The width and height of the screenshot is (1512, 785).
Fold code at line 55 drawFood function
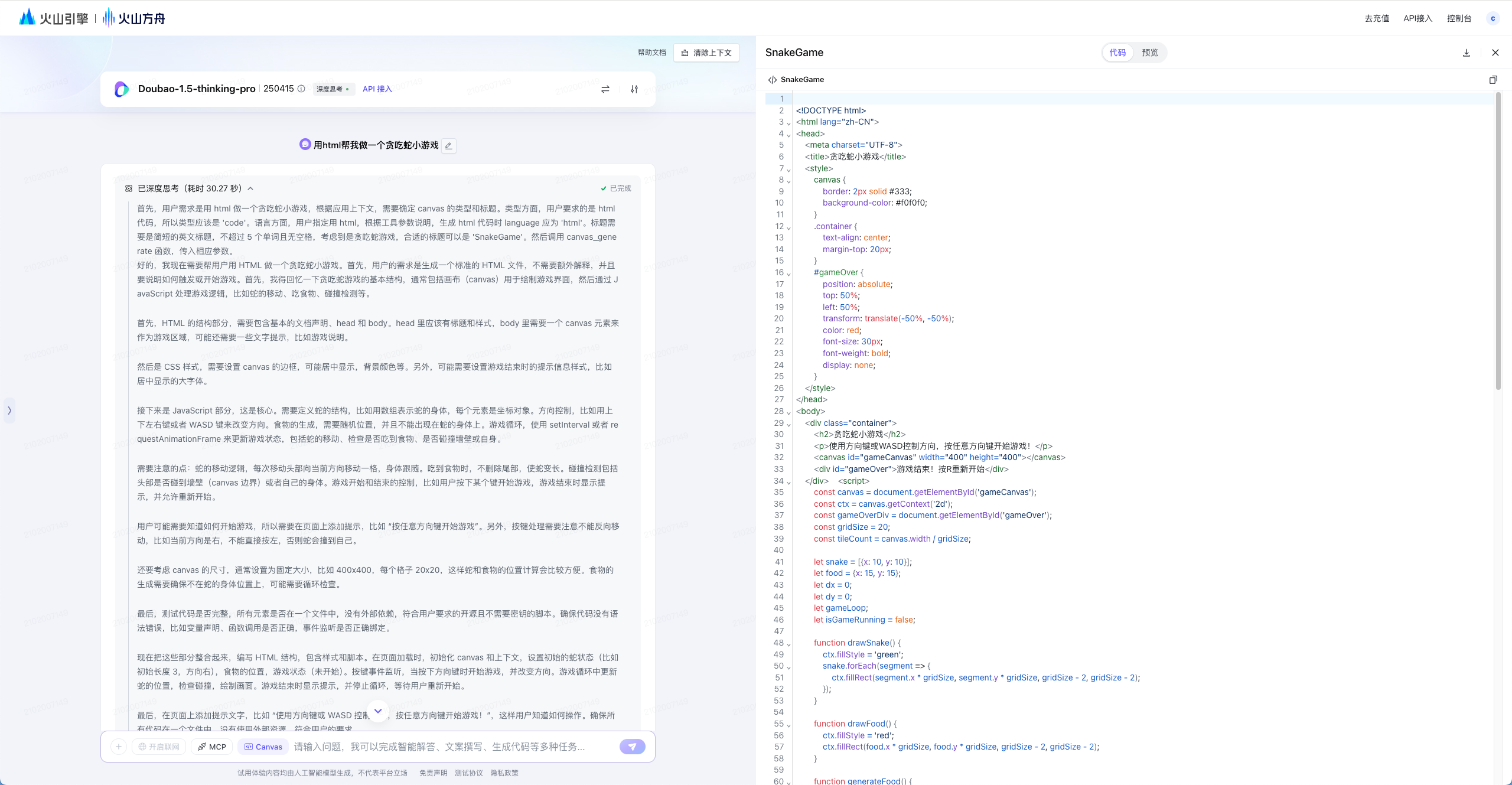pos(789,725)
